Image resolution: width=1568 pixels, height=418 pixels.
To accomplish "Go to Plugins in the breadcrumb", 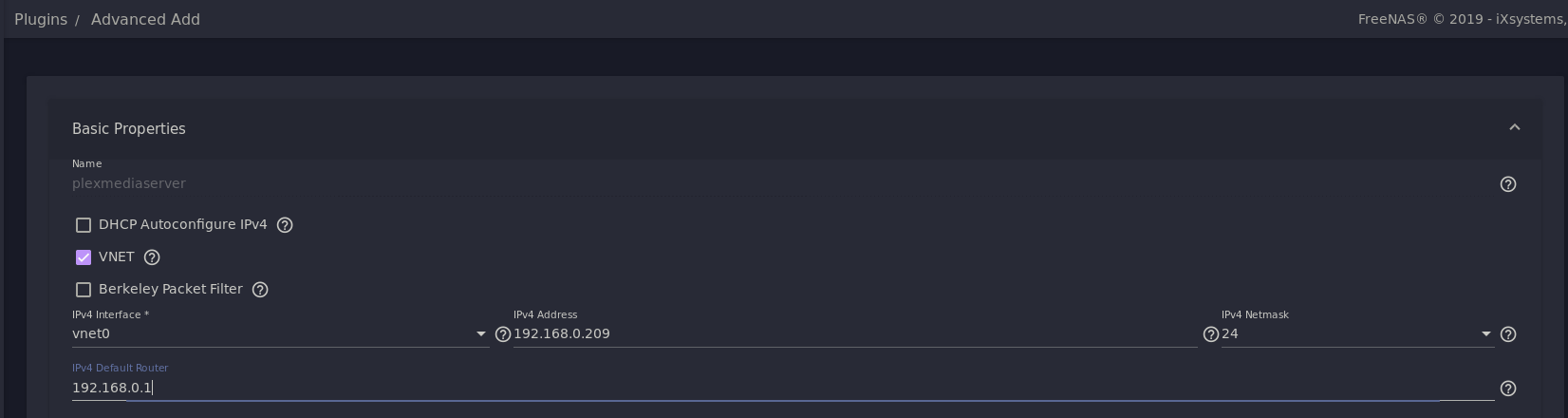I will pos(41,20).
